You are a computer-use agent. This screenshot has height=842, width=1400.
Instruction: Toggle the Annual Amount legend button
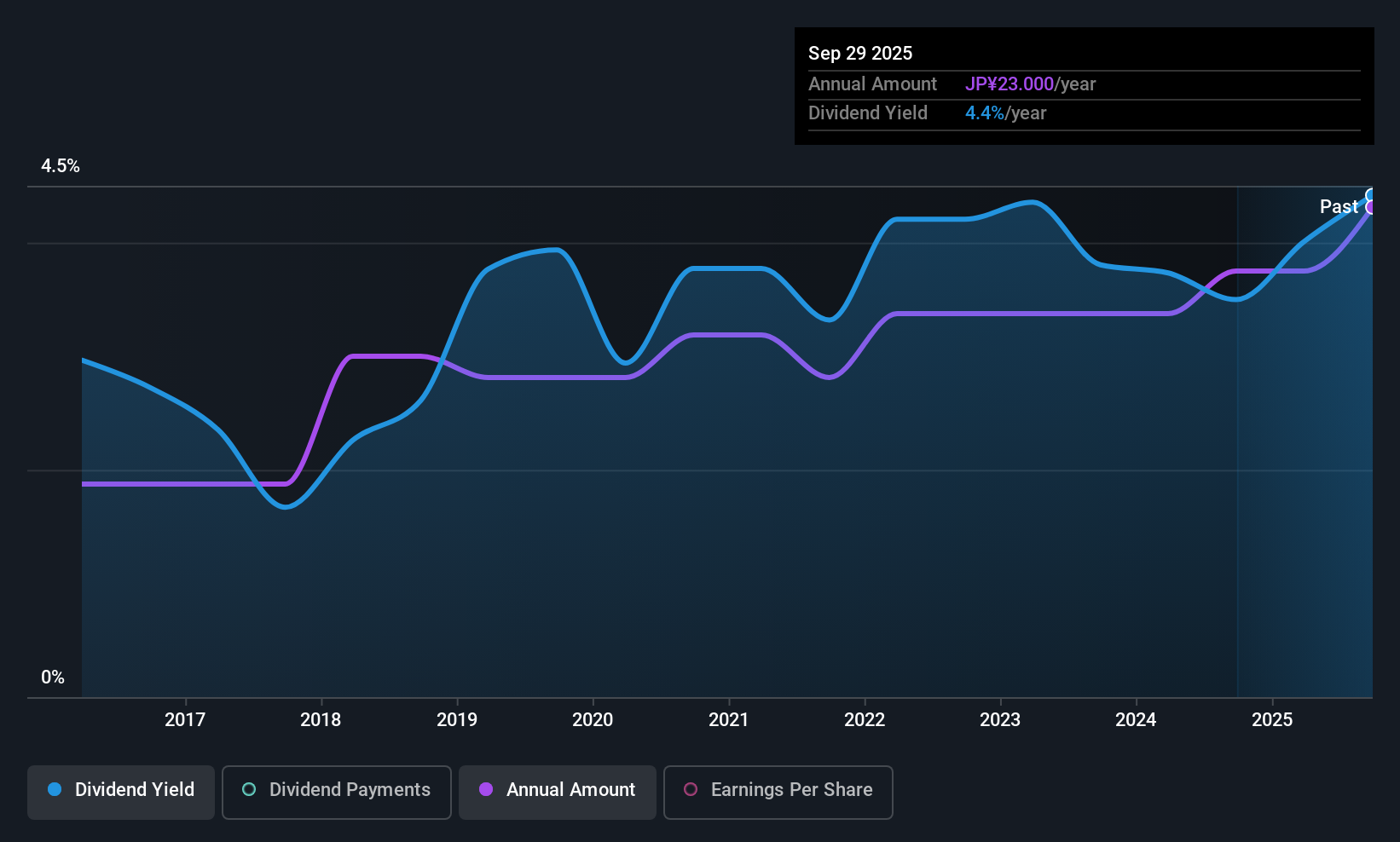pyautogui.click(x=558, y=790)
